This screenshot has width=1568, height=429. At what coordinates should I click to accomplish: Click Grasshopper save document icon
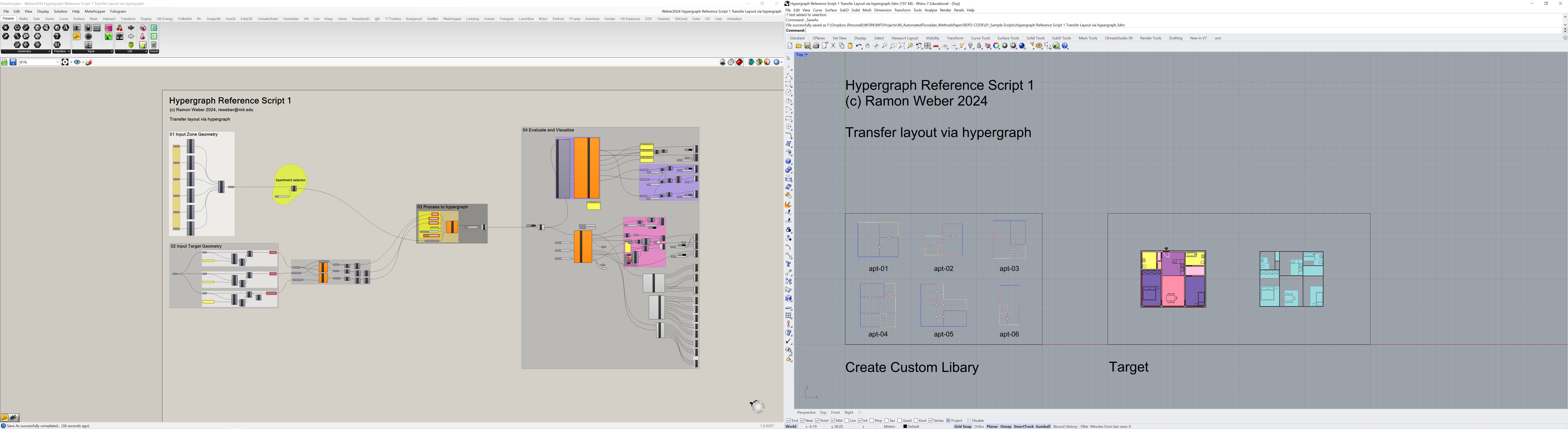pos(13,62)
